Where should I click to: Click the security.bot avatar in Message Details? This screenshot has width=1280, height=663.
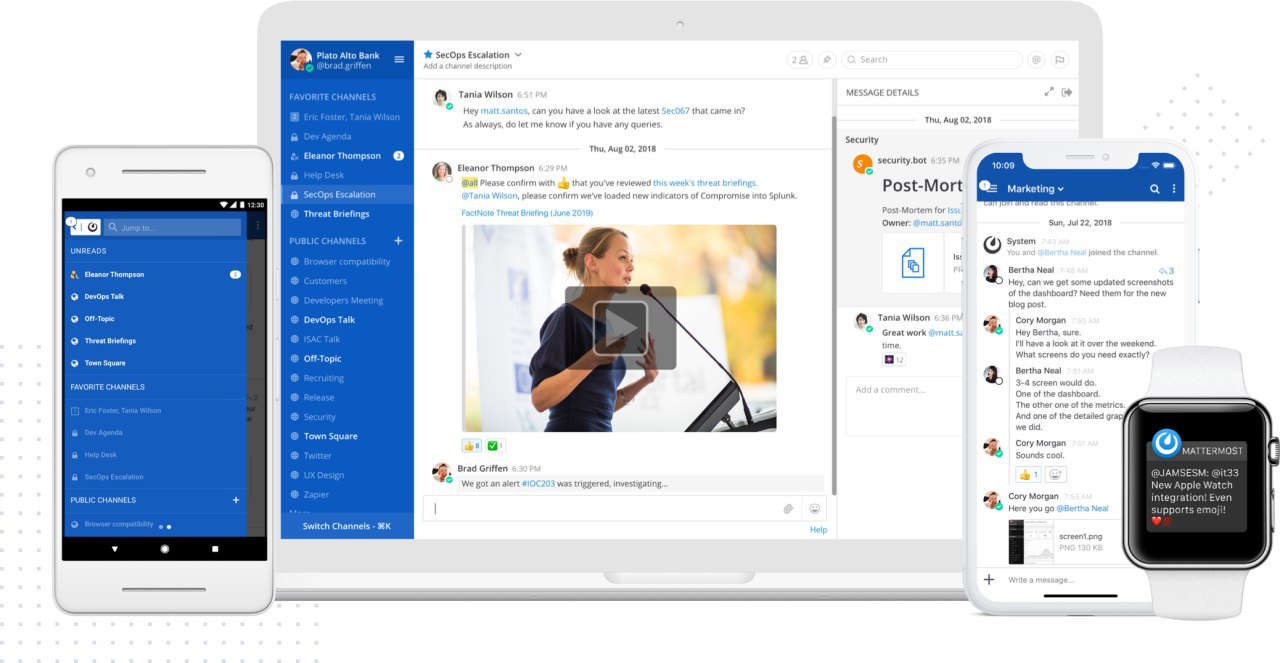(x=861, y=164)
